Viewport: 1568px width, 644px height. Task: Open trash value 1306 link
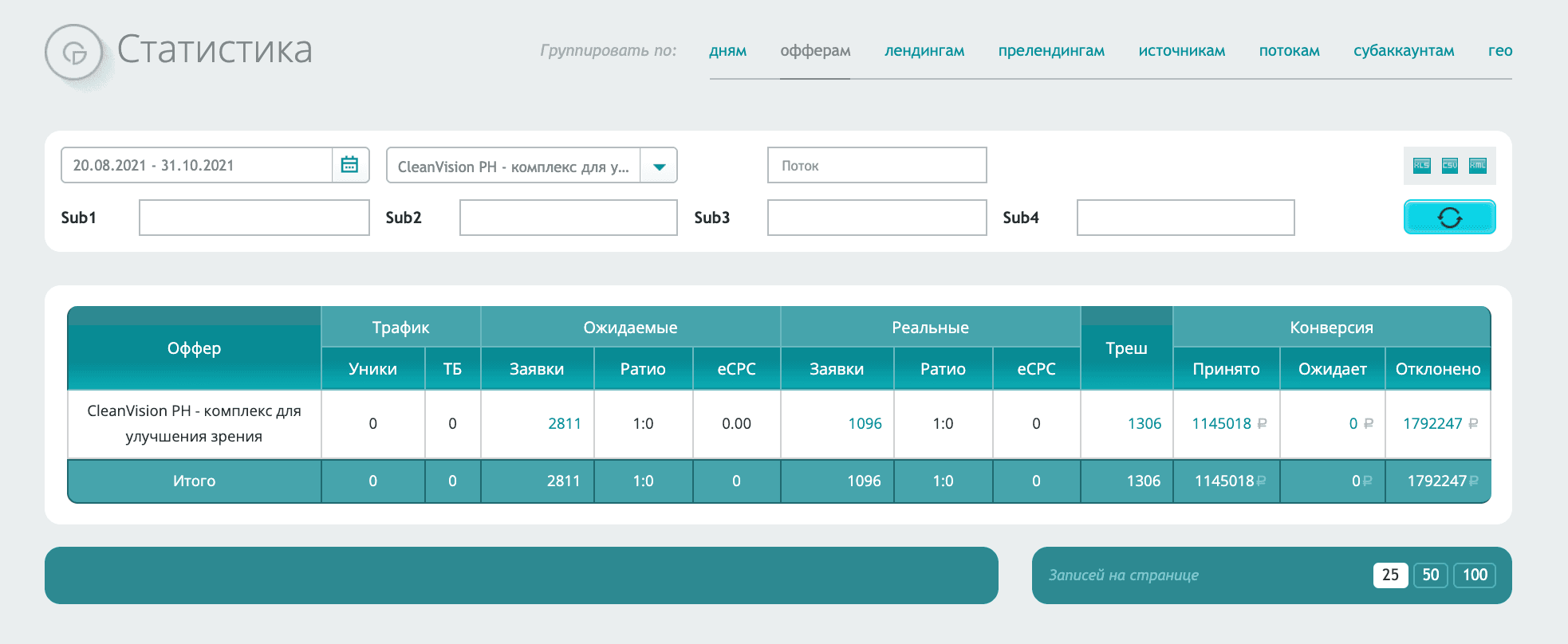click(x=1144, y=424)
